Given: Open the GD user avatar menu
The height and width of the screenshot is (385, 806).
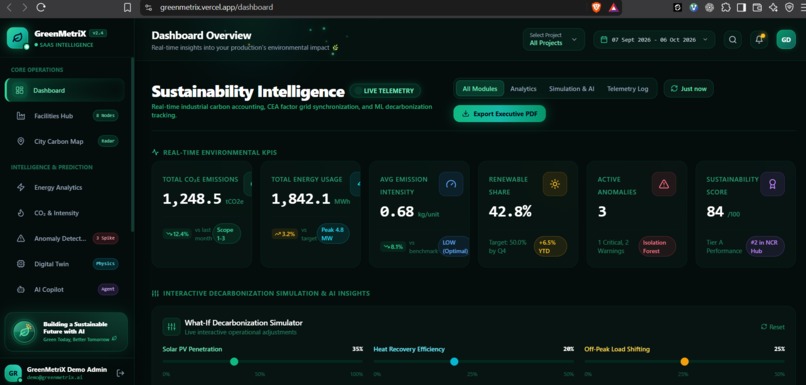Looking at the screenshot, I should point(786,40).
